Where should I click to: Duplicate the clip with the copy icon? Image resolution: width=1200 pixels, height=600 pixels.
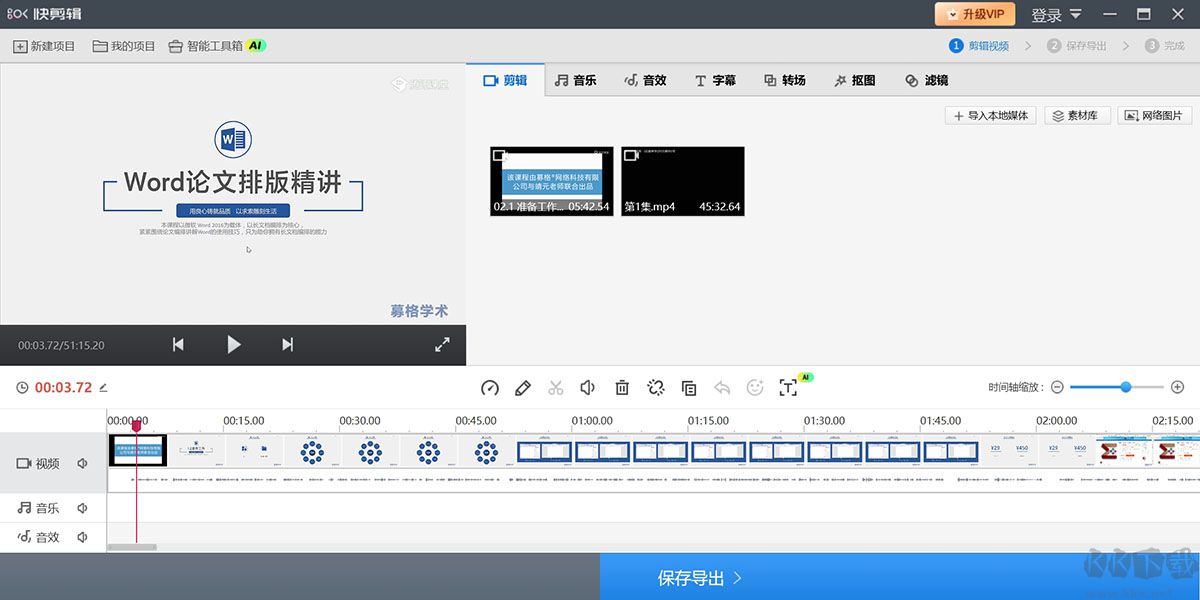[x=688, y=388]
